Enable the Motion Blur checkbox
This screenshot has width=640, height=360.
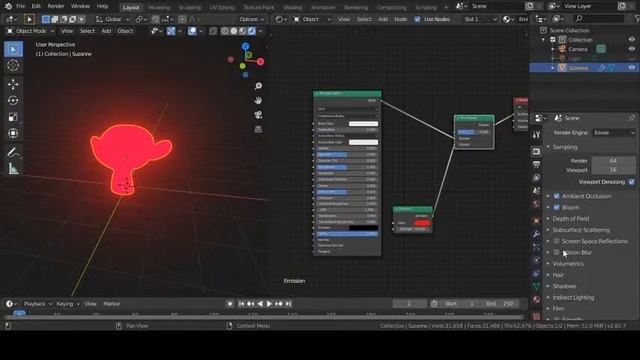point(556,252)
